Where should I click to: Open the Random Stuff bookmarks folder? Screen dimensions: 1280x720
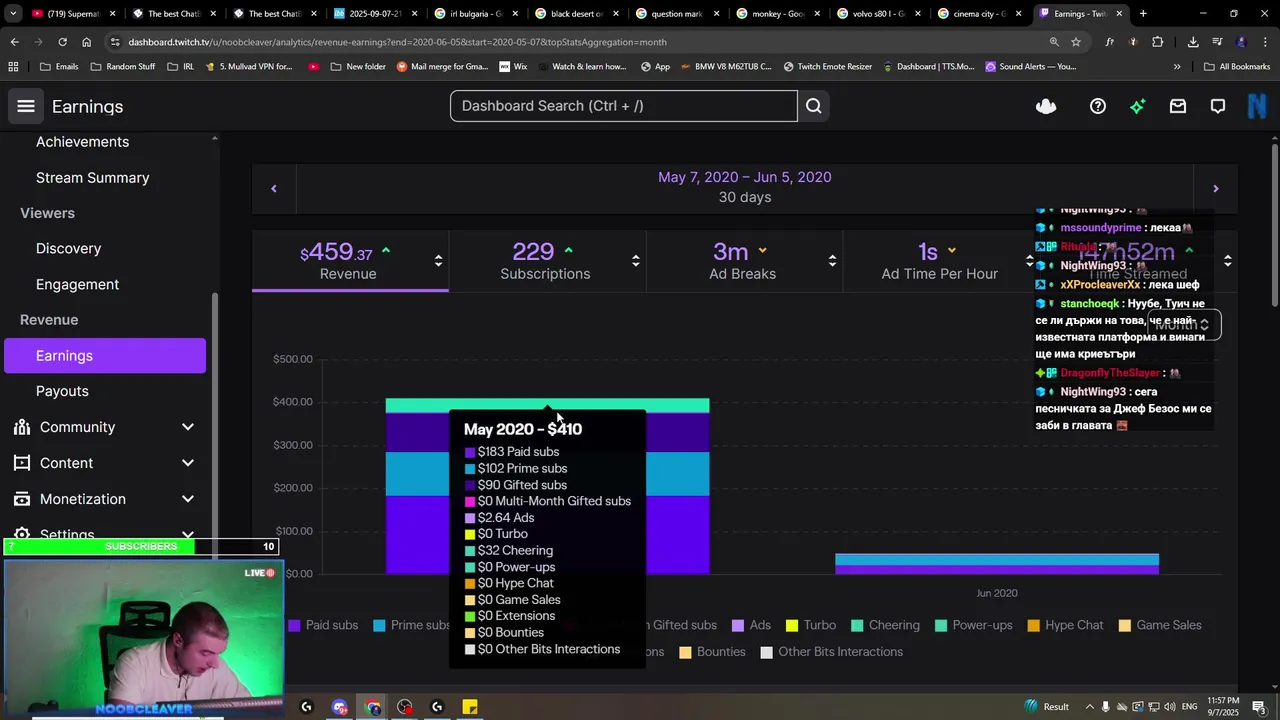pyautogui.click(x=122, y=67)
